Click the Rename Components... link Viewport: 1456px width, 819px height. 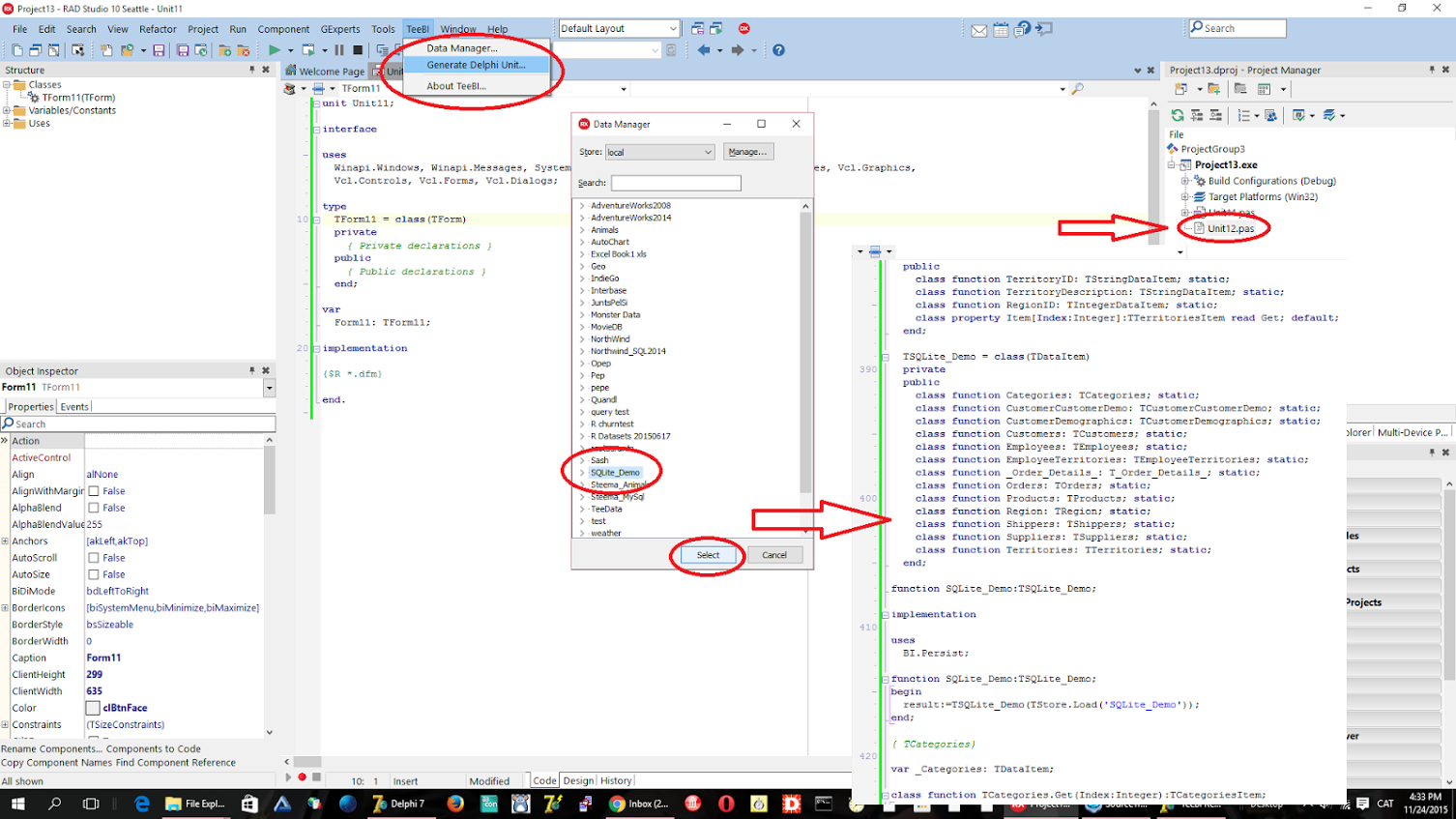click(52, 749)
